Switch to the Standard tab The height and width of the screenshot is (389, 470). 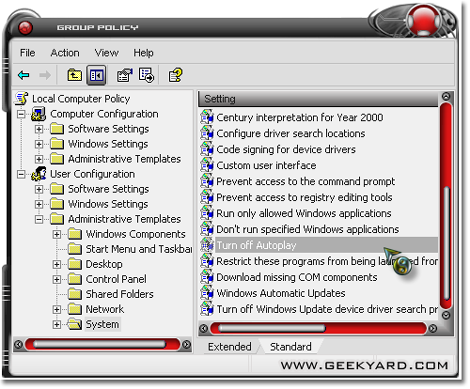pos(291,347)
